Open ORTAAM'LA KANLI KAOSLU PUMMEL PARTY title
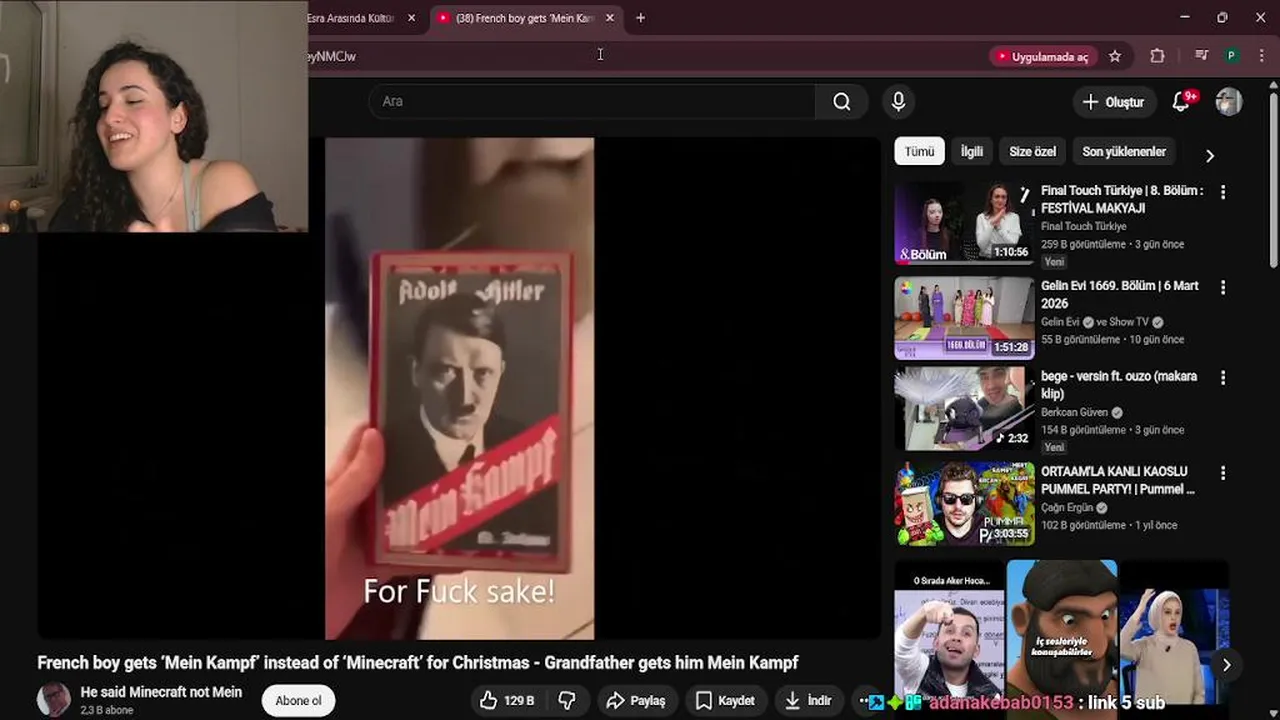The height and width of the screenshot is (720, 1280). click(1118, 480)
